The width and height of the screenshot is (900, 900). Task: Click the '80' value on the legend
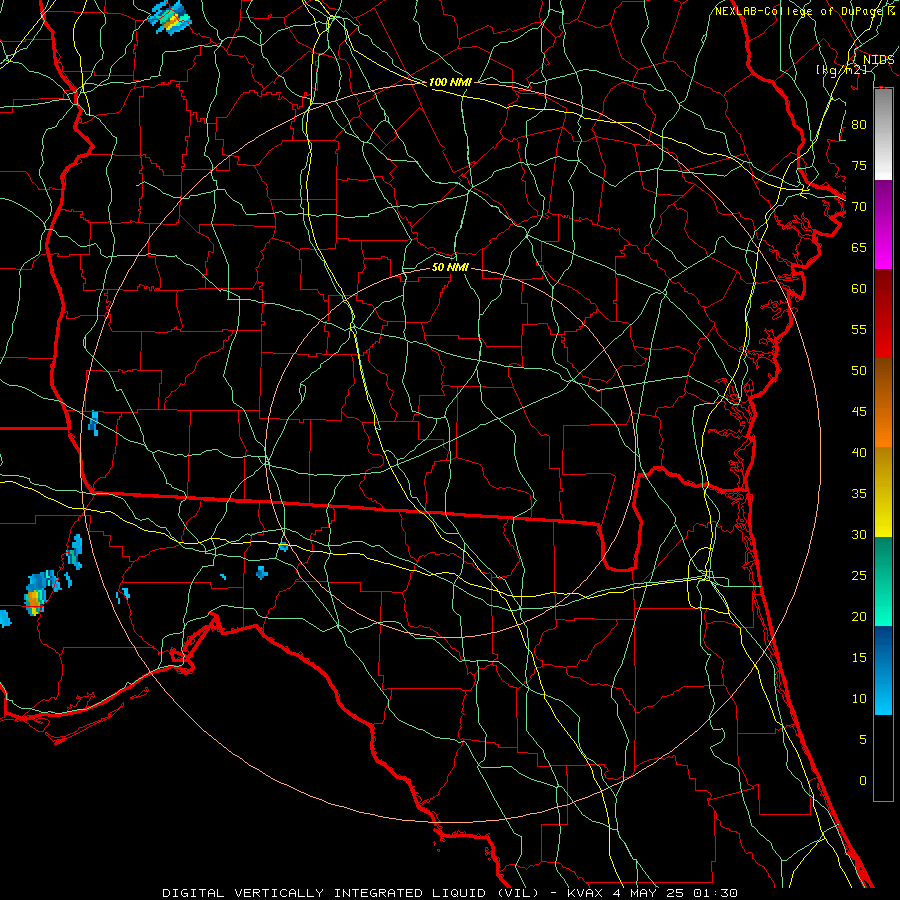(859, 125)
